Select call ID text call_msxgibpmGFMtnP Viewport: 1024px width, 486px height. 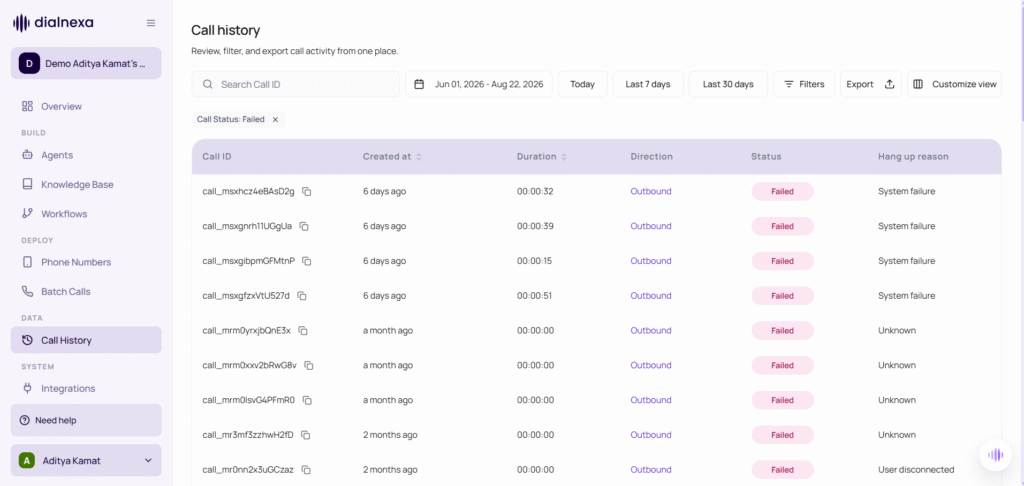pos(249,261)
